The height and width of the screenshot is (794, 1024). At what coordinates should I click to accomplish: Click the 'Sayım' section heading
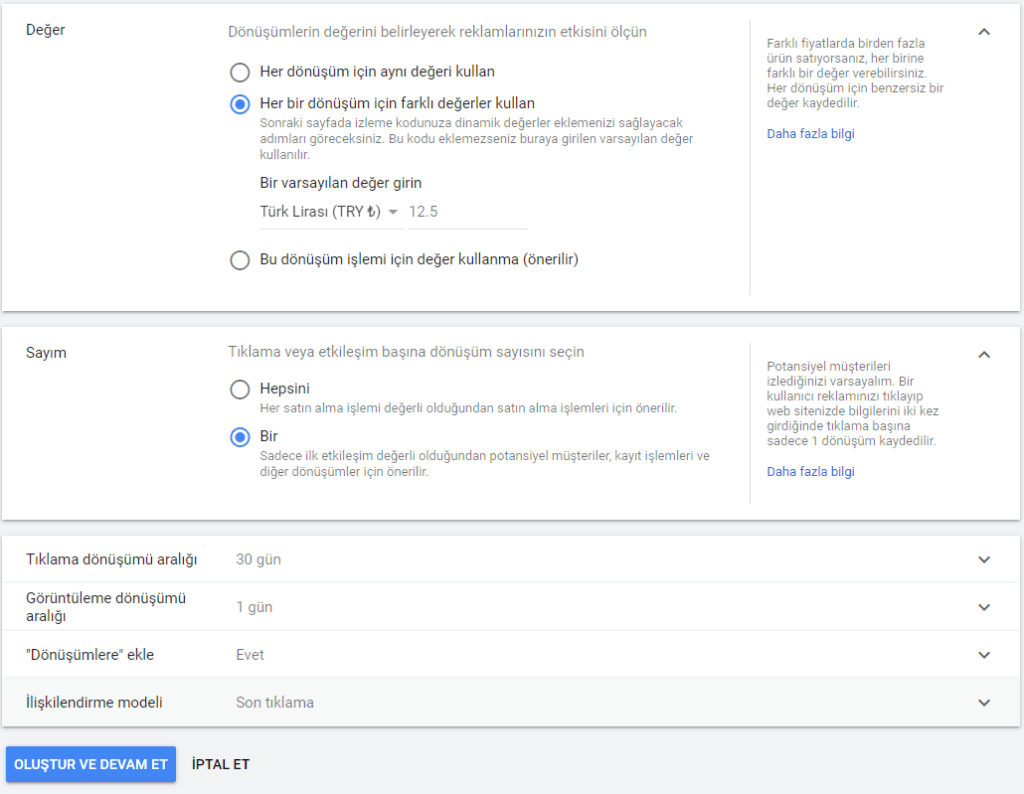click(46, 353)
